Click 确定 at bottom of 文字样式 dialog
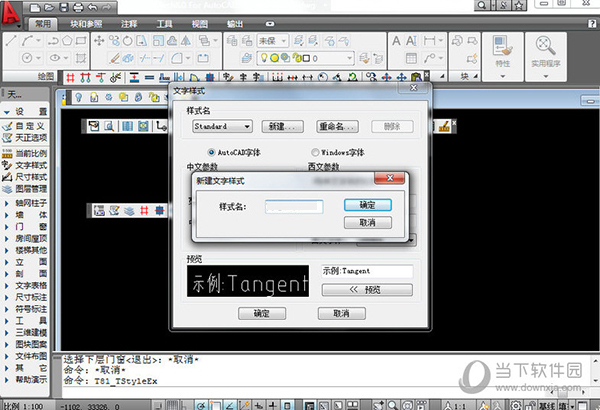Screen dimensions: 600x410 point(262,314)
